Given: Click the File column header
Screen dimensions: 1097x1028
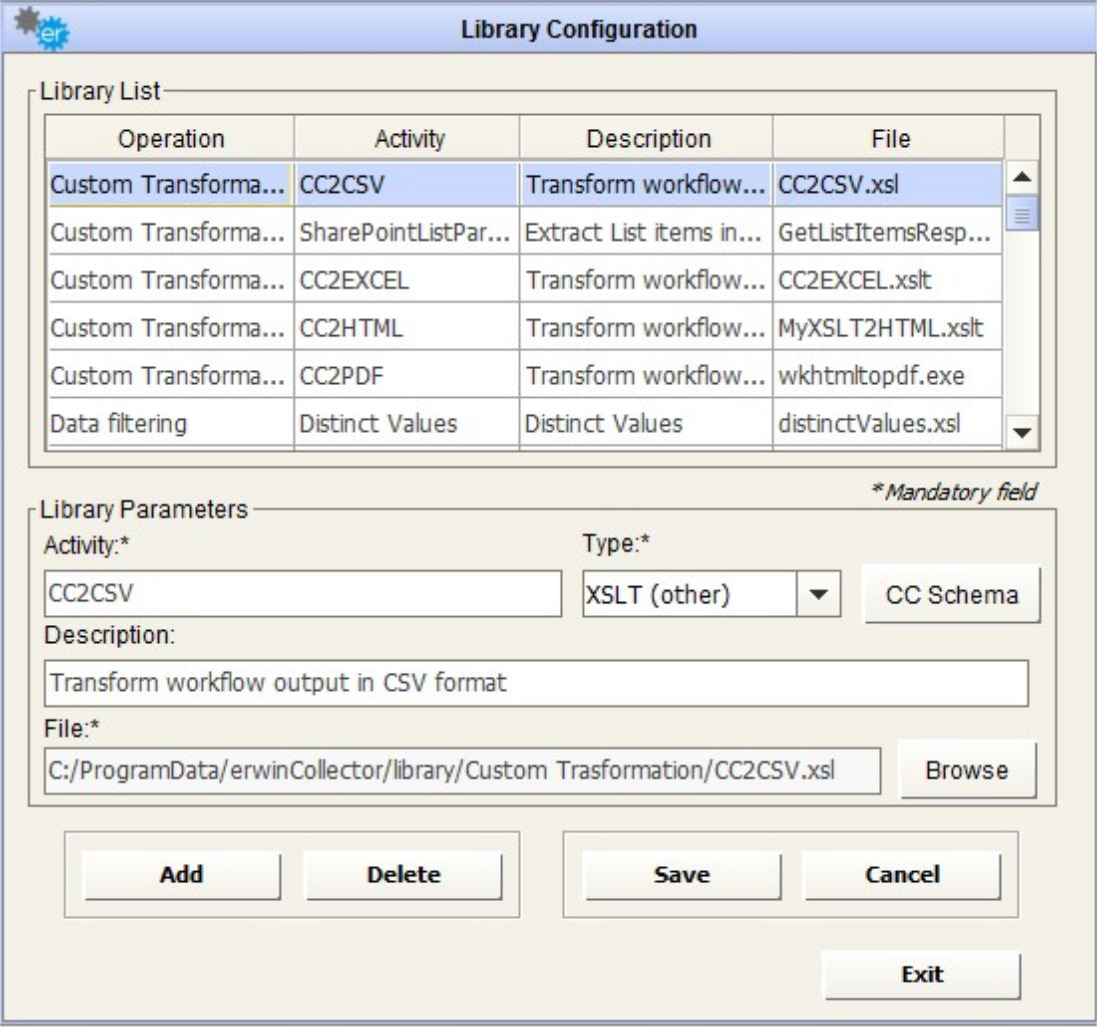Looking at the screenshot, I should pyautogui.click(x=890, y=139).
